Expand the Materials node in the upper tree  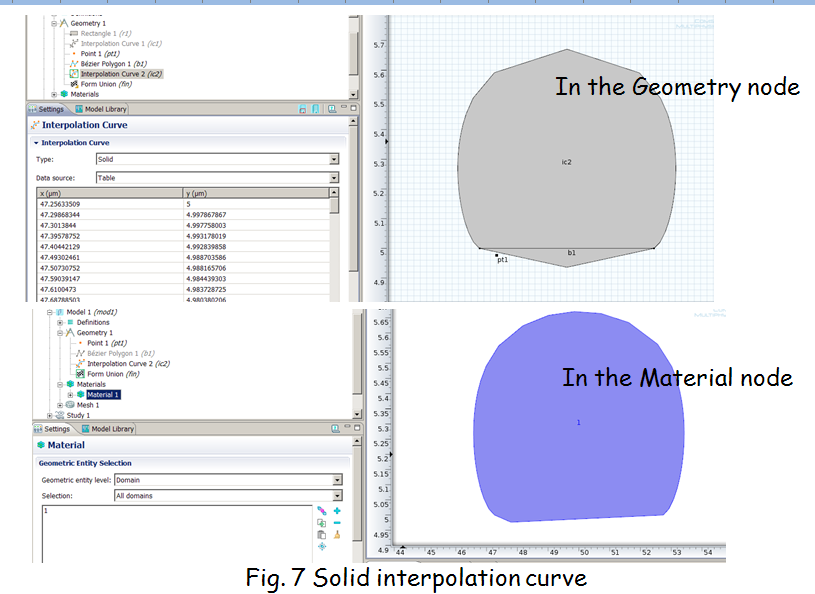click(x=54, y=95)
